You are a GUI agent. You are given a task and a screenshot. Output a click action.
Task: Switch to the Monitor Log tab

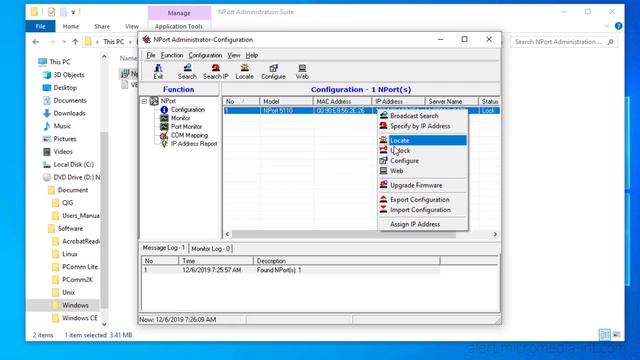(211, 248)
